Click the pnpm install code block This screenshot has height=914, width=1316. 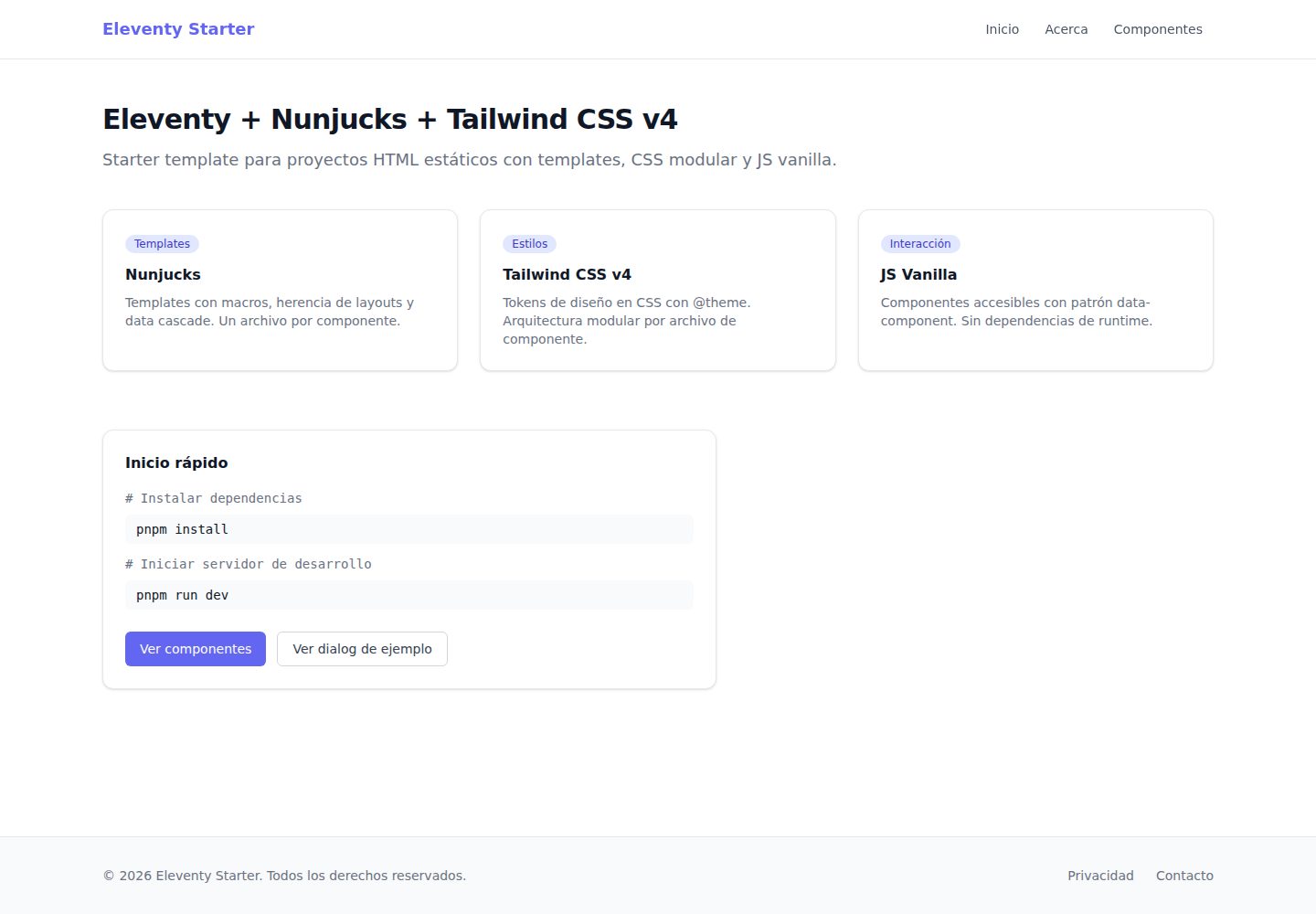[x=409, y=529]
